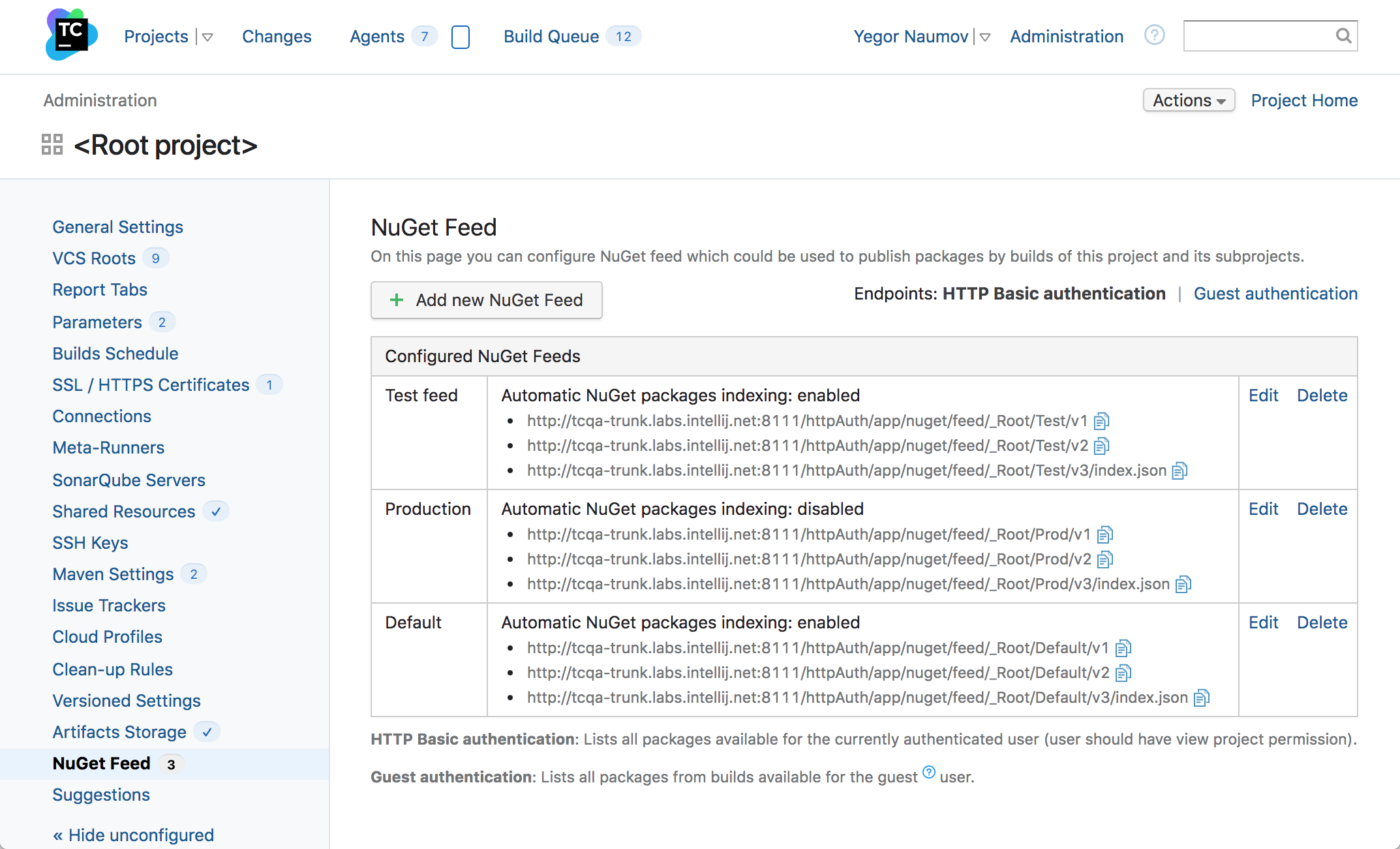Click the help question mark icon

[1155, 34]
